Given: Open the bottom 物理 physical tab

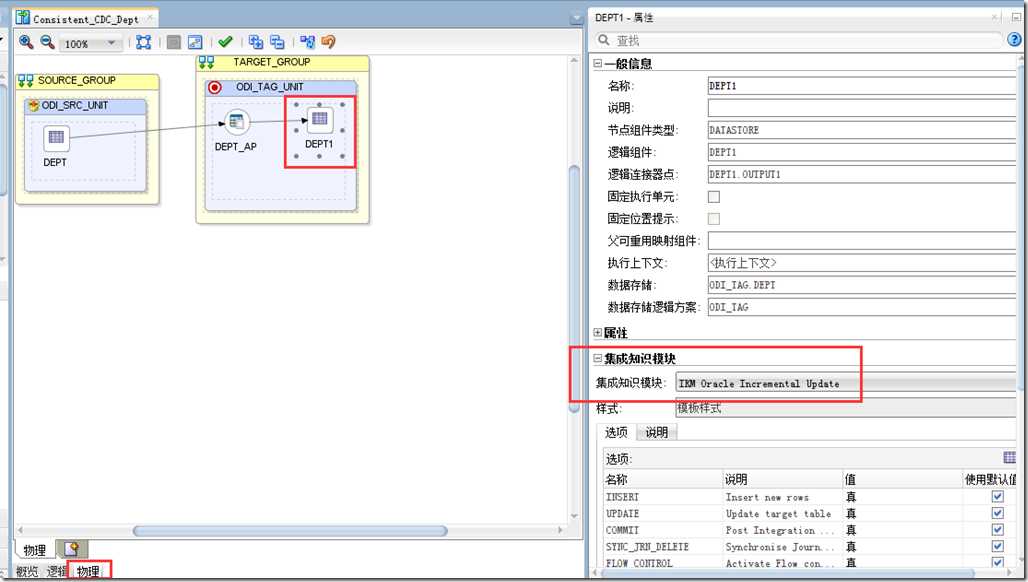Looking at the screenshot, I should 88,572.
